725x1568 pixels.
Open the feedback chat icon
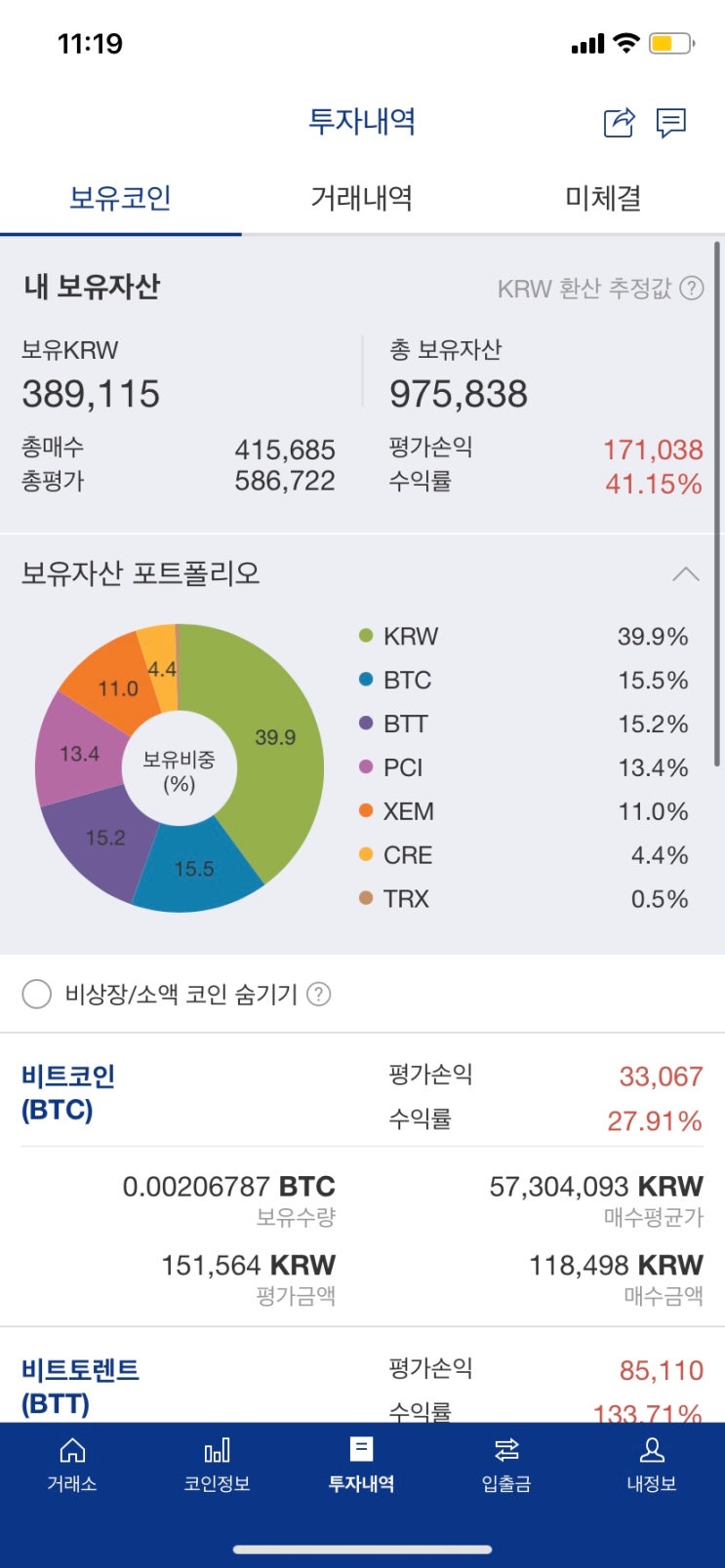tap(672, 123)
